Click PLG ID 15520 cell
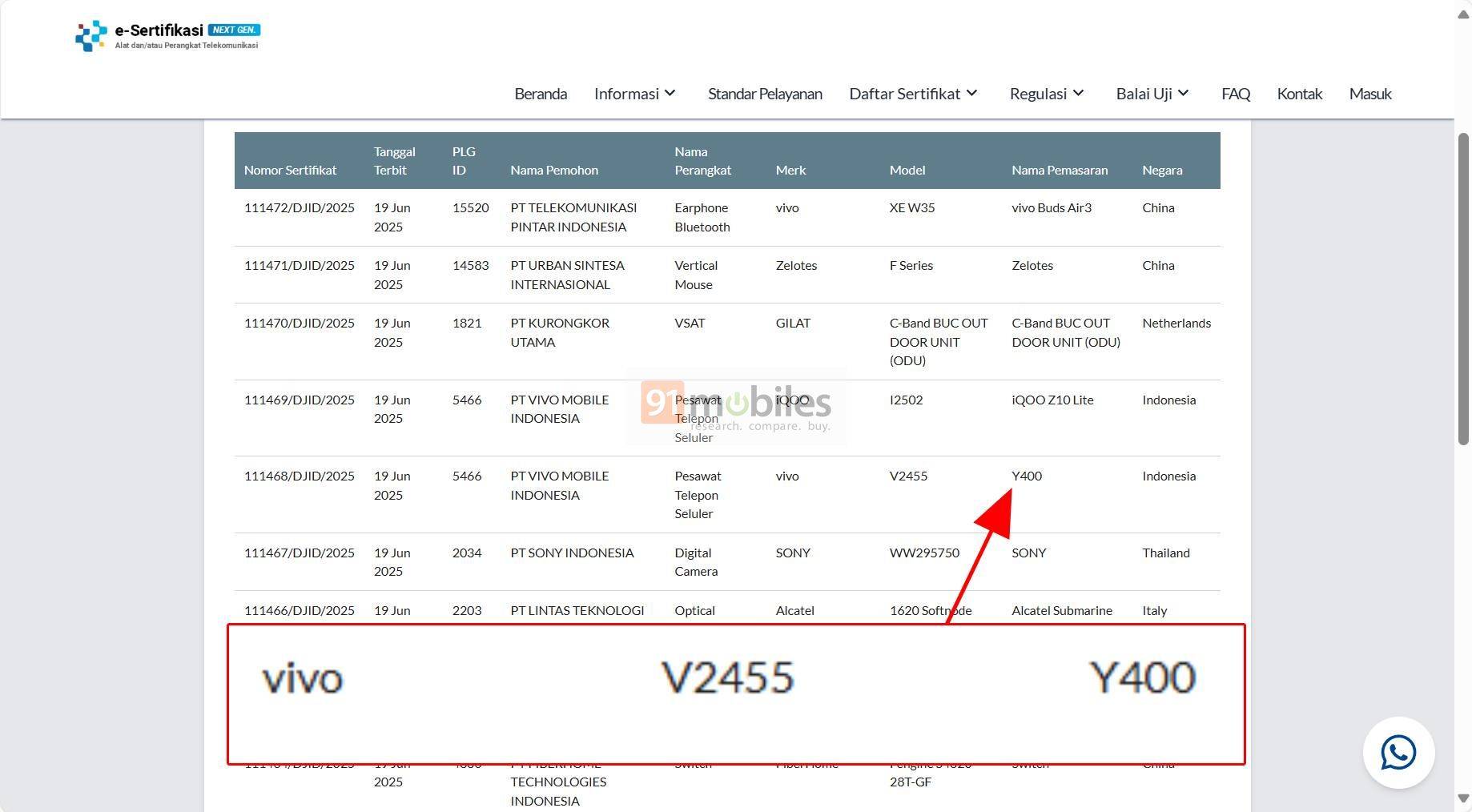 tap(470, 207)
